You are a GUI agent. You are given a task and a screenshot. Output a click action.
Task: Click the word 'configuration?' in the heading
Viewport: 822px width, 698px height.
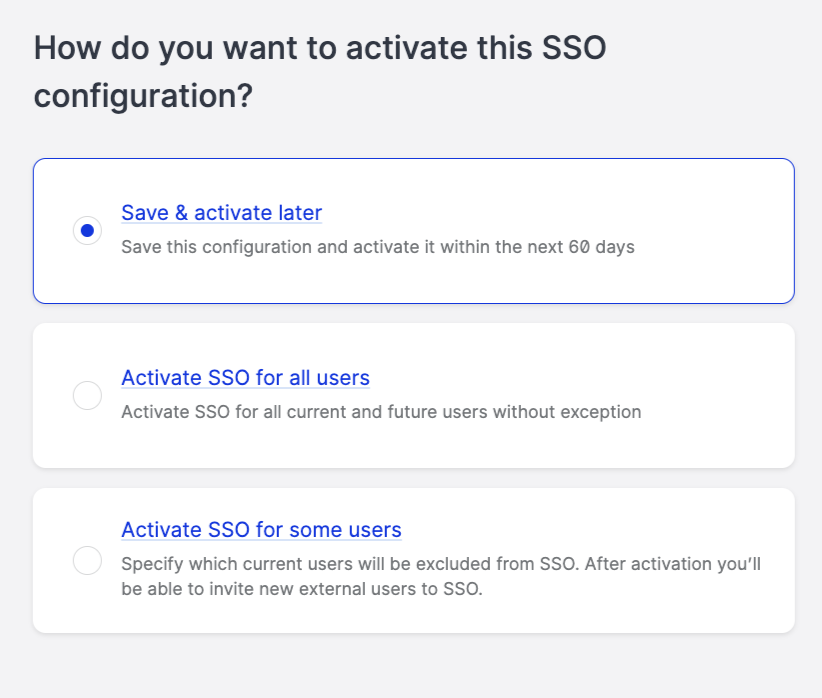coord(143,97)
